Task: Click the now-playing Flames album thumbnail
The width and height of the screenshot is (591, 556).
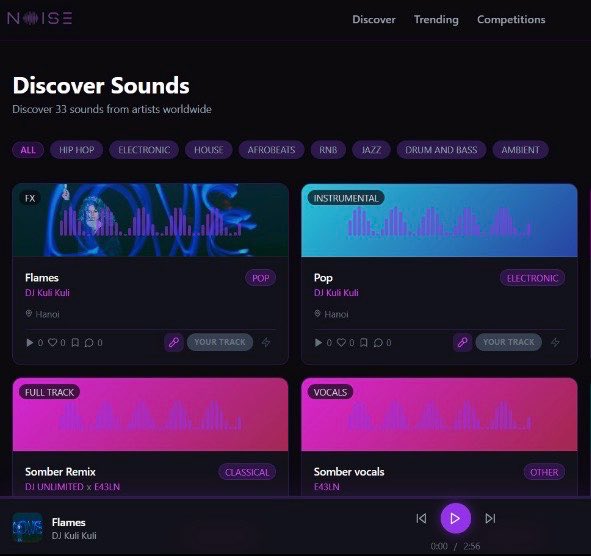Action: click(28, 527)
